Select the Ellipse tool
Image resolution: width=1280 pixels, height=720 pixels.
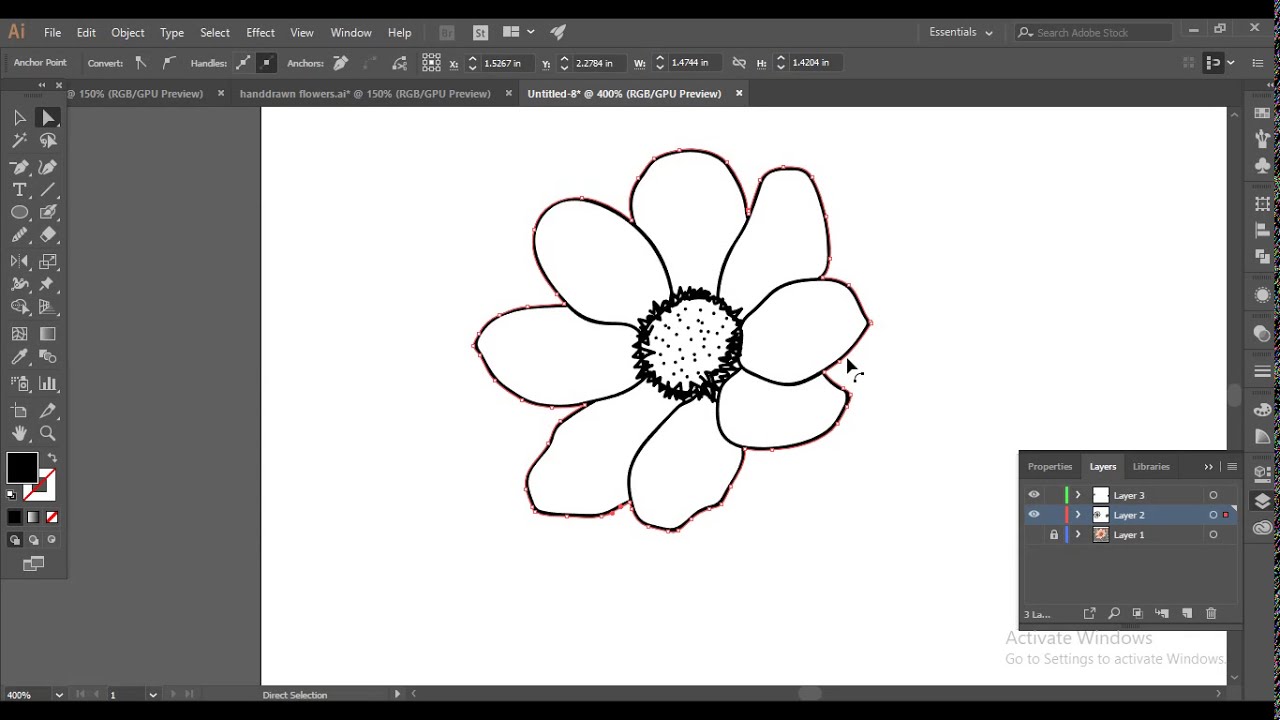pyautogui.click(x=19, y=212)
